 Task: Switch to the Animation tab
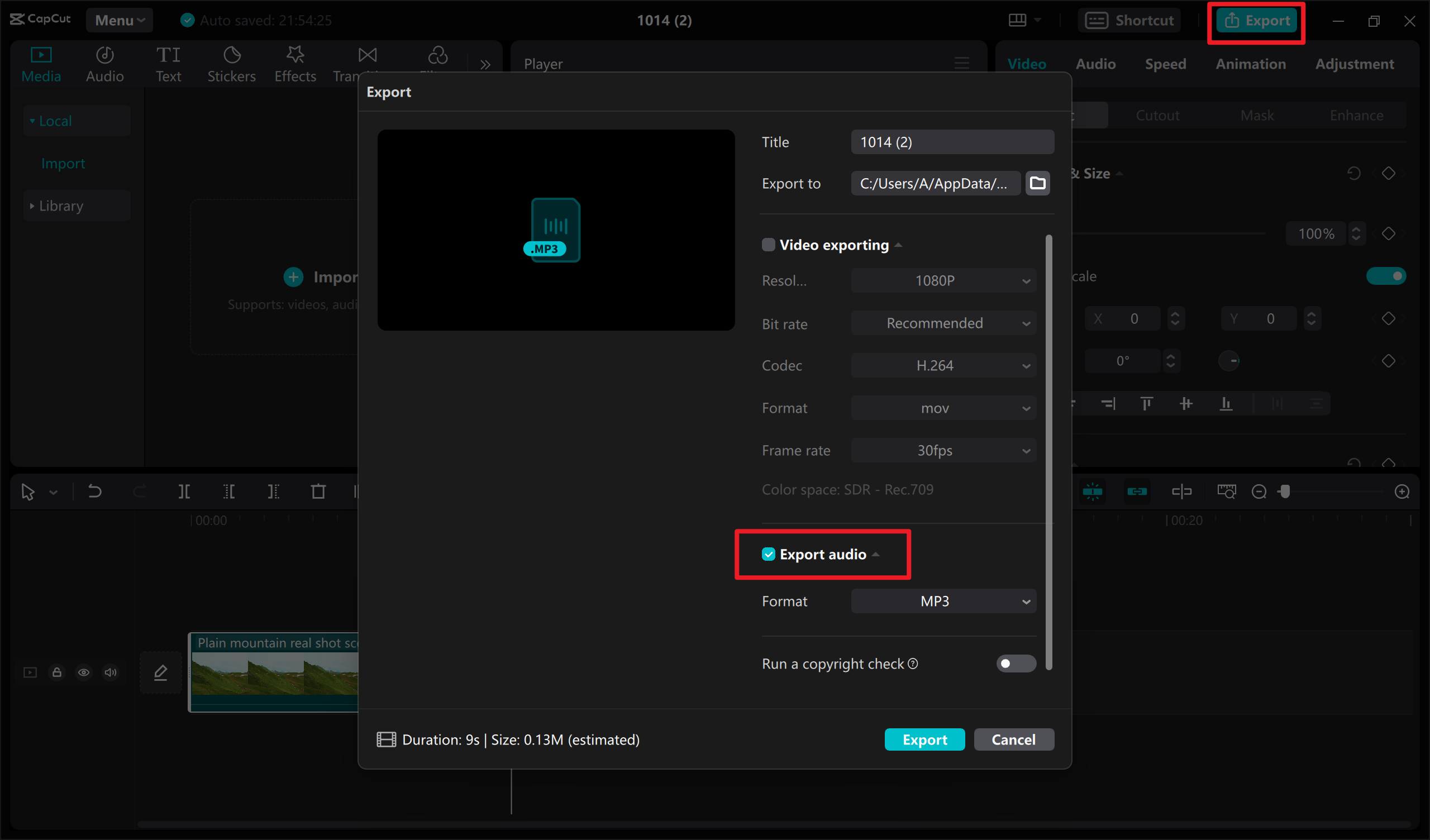click(x=1251, y=64)
